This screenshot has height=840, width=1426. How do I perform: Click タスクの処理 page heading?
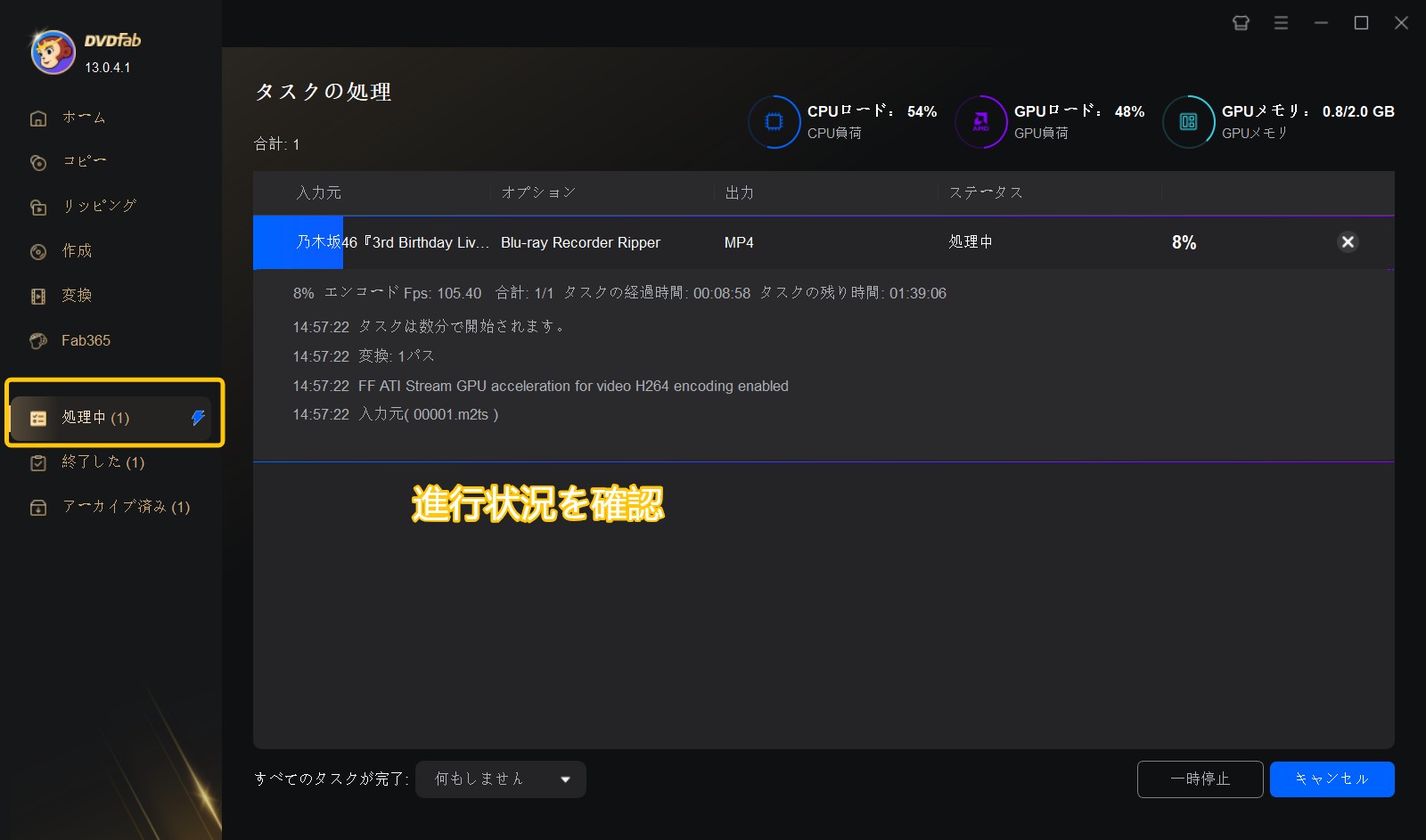[x=324, y=92]
